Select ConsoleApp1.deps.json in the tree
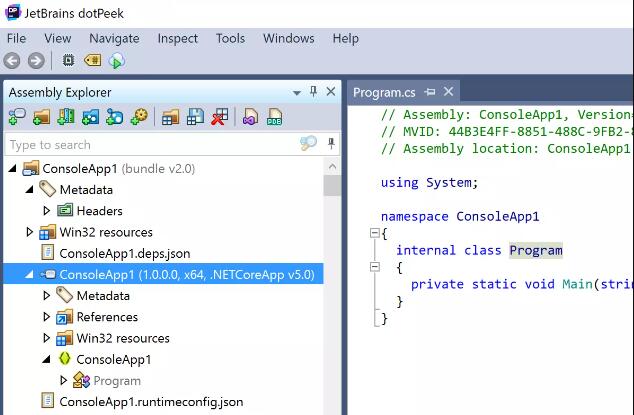This screenshot has height=415, width=634. pyautogui.click(x=124, y=253)
